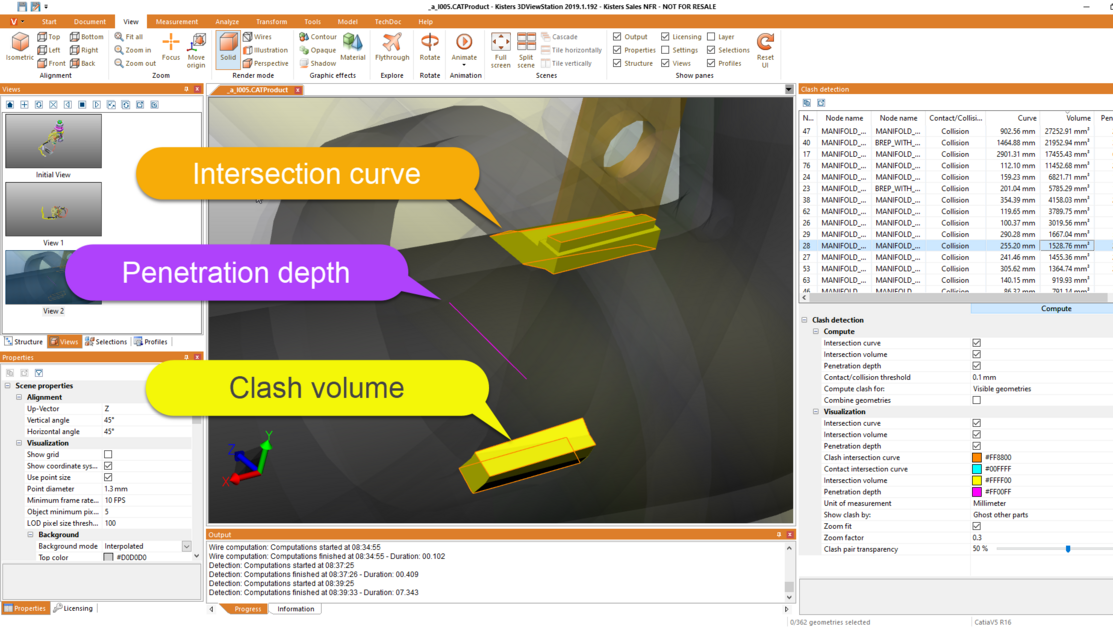Collapse Alignment section in Properties
1113x627 pixels.
(19, 397)
